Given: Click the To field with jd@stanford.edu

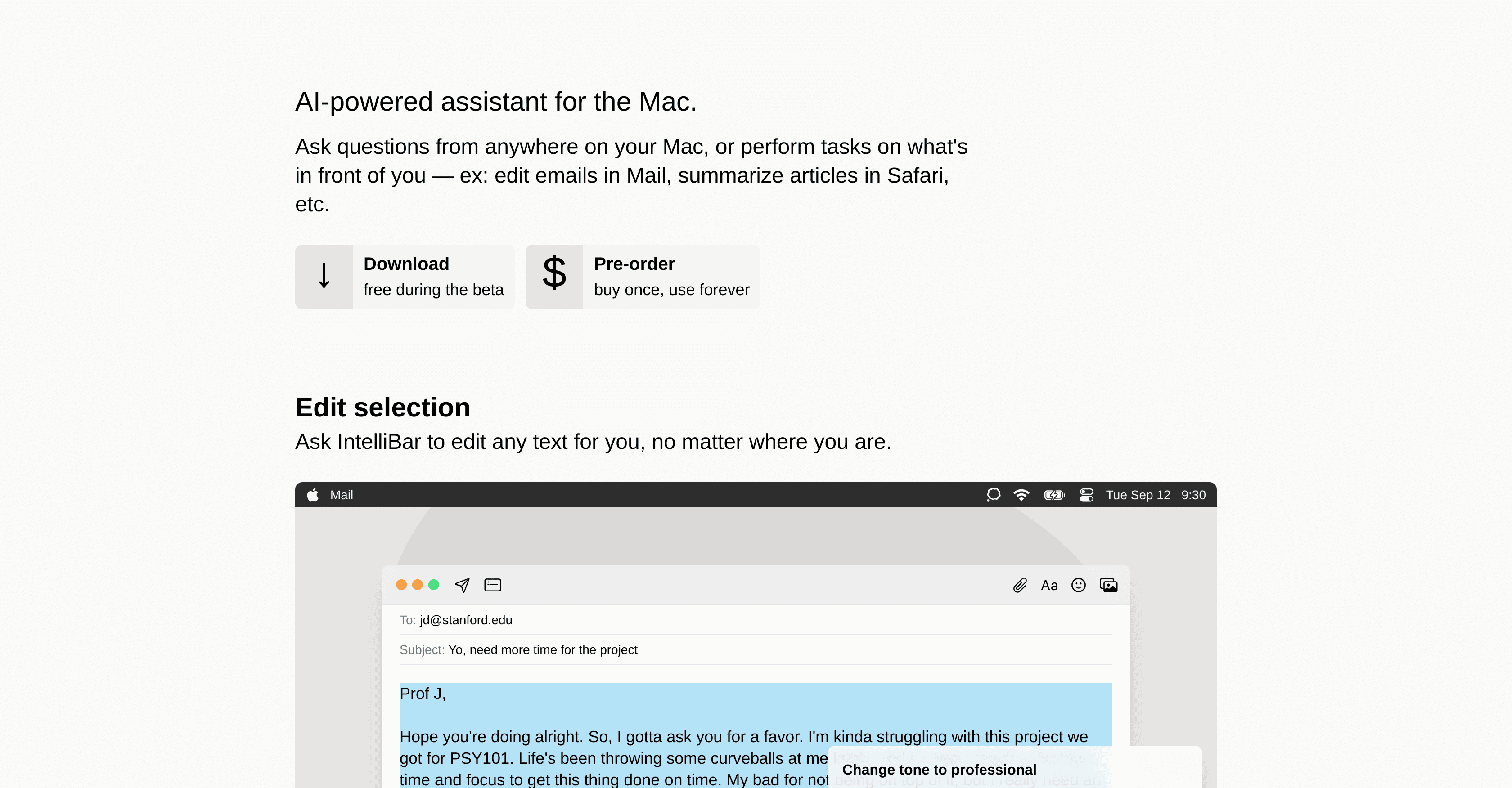Looking at the screenshot, I should tap(465, 620).
